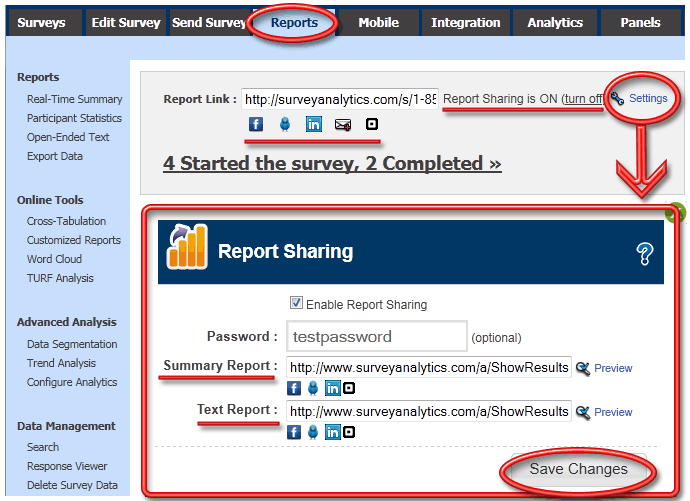
Task: Email the report link using envelope icon
Action: (x=343, y=125)
